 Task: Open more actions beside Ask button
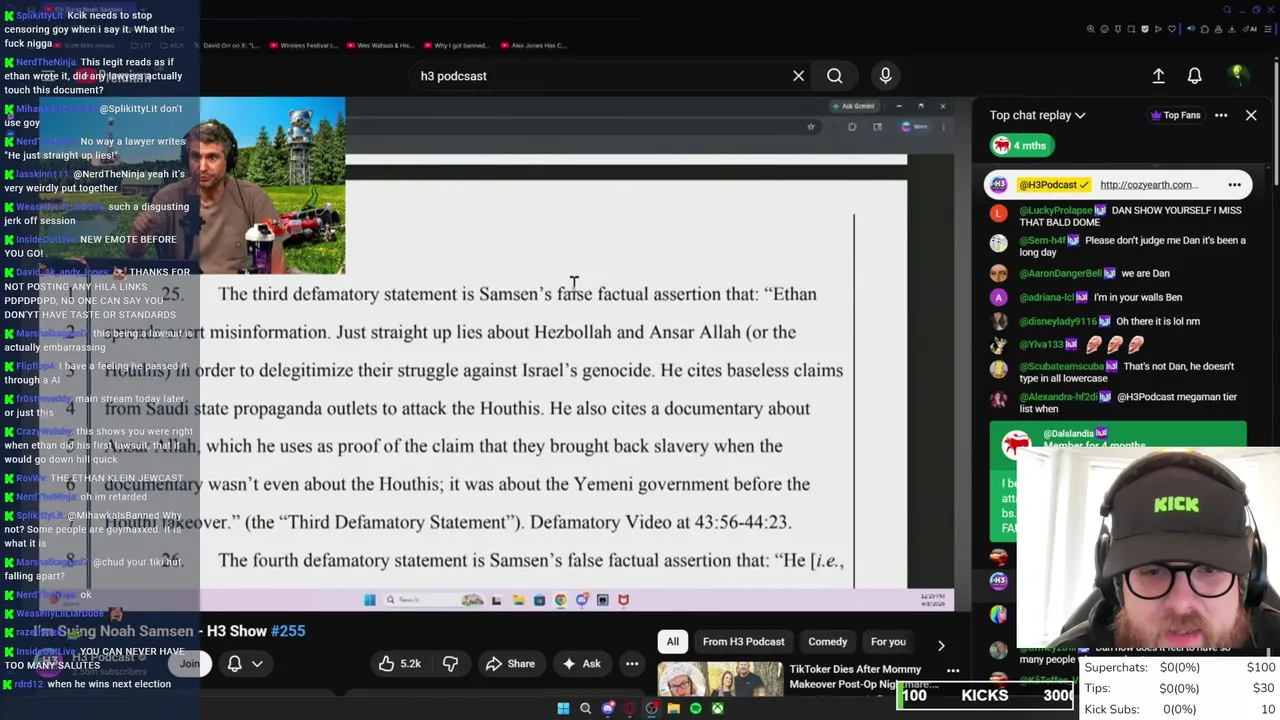point(632,663)
